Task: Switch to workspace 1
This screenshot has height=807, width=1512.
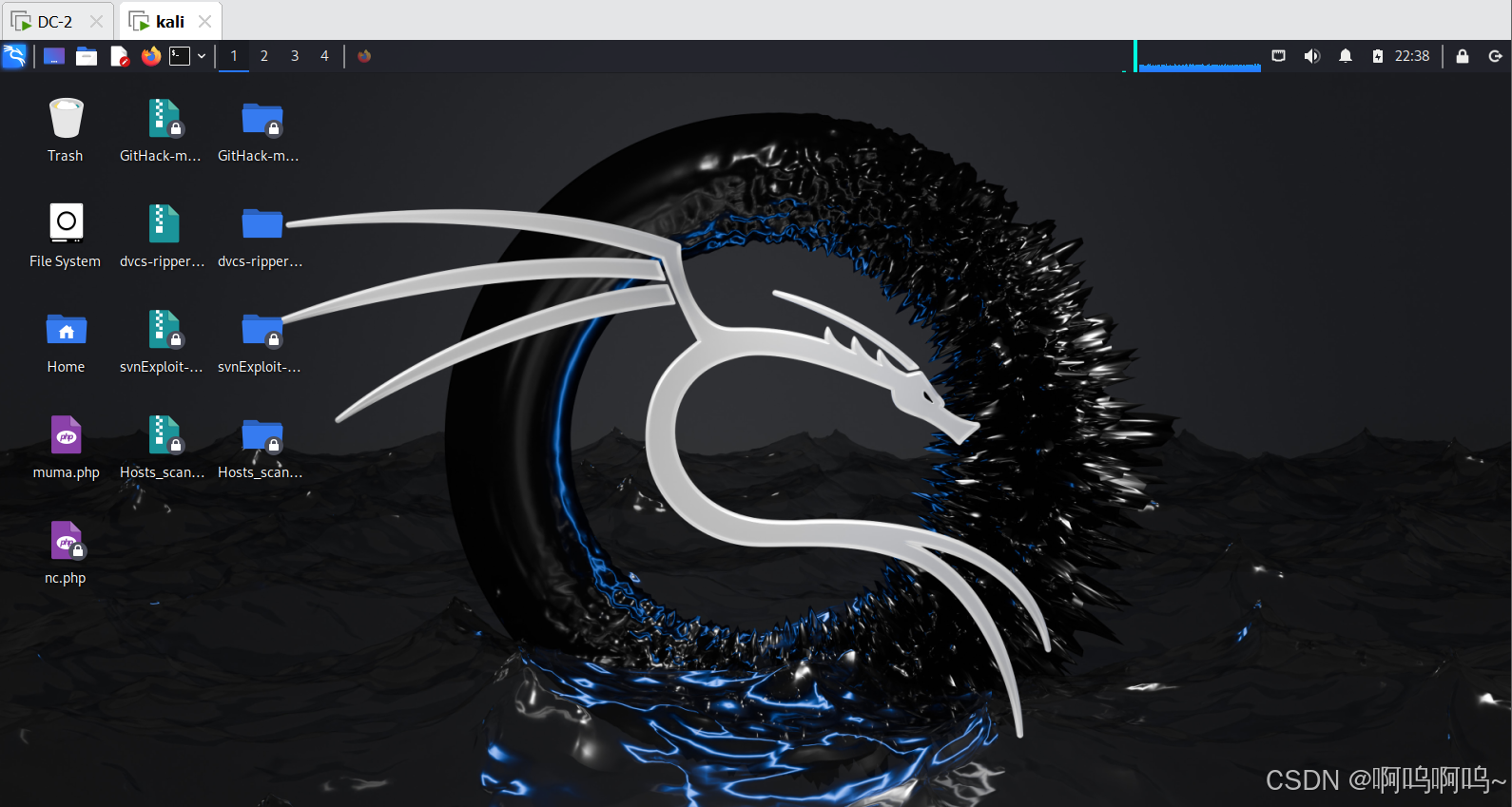Action: point(234,56)
